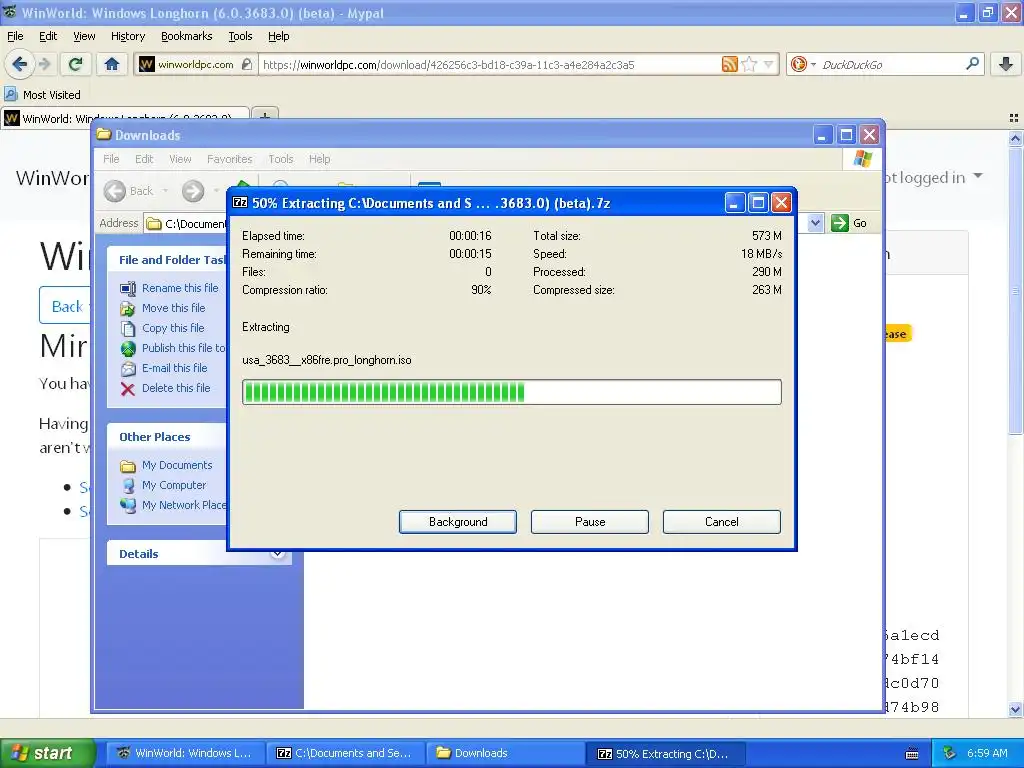
Task: Click the Background button in 7-Zip dialog
Action: (x=458, y=522)
